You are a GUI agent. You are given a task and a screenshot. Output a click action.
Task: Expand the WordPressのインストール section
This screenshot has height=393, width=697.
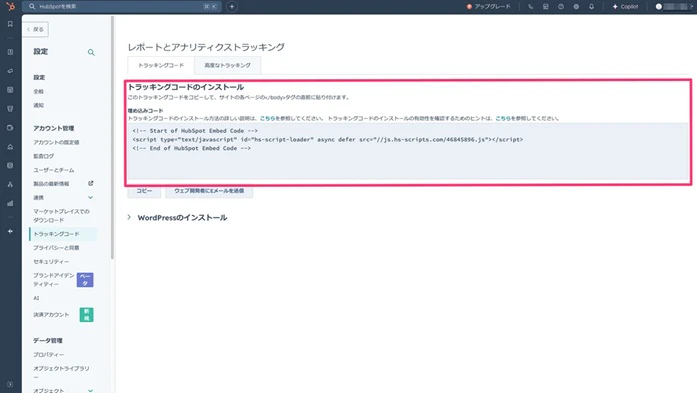pyautogui.click(x=178, y=217)
